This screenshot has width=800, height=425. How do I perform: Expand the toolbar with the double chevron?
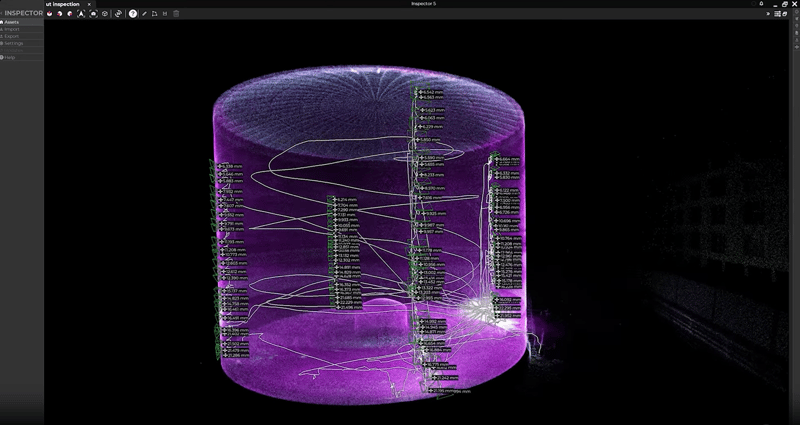768,14
